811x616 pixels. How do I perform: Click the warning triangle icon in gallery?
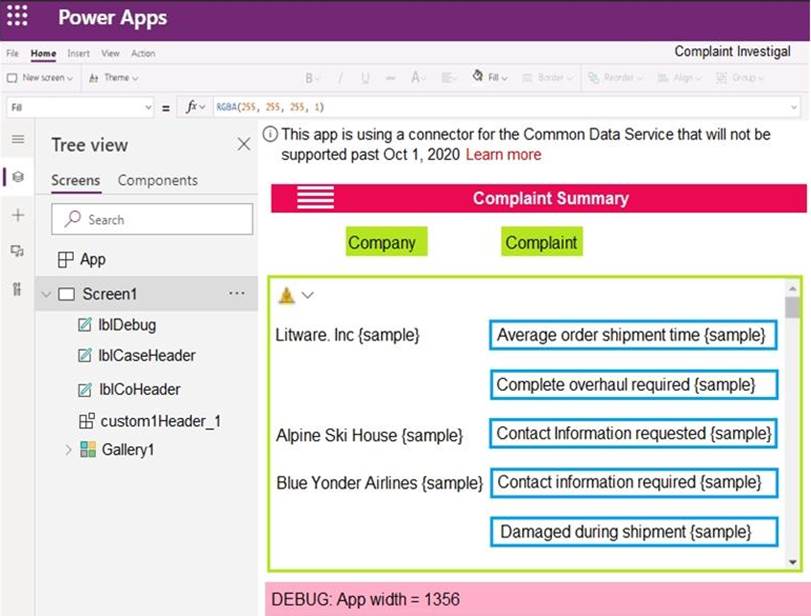click(x=287, y=295)
